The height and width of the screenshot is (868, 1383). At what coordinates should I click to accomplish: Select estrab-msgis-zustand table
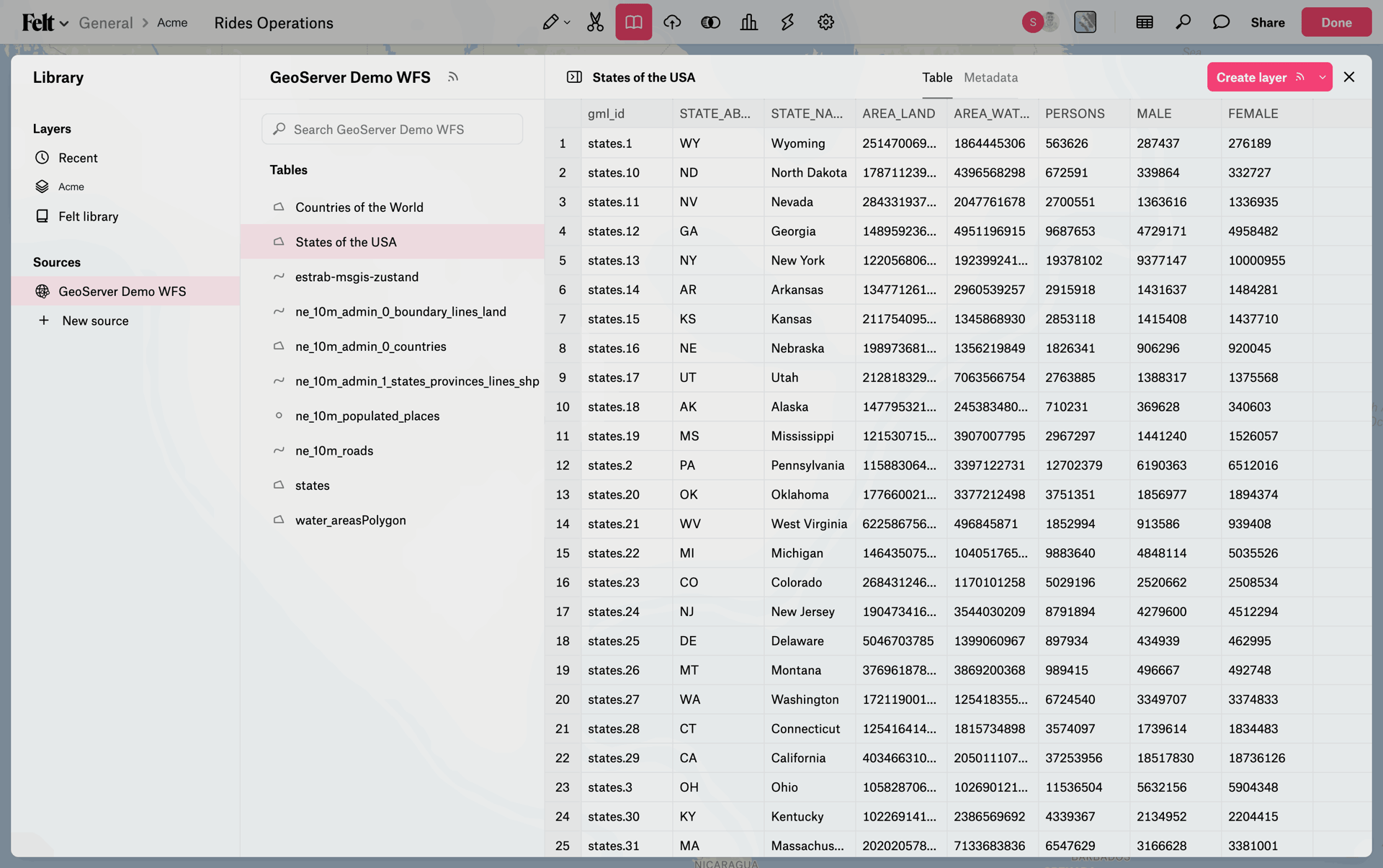(x=393, y=277)
